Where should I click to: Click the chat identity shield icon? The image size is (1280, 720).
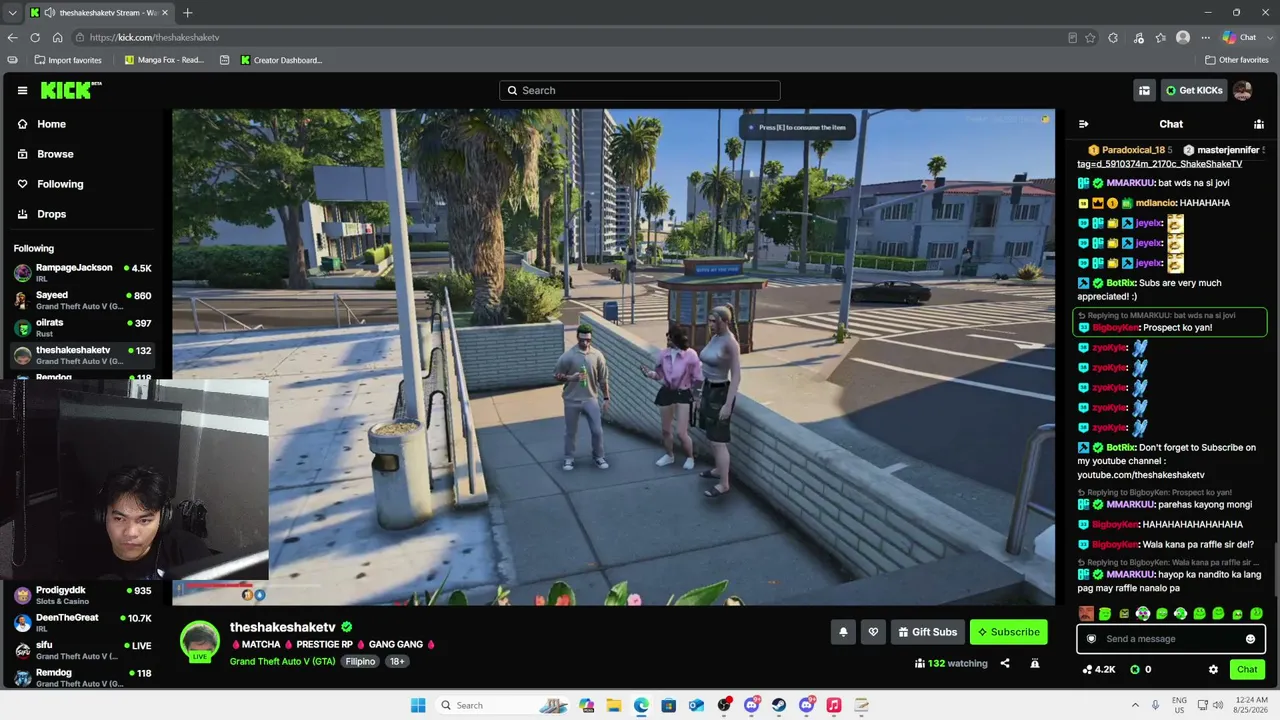coord(1091,639)
